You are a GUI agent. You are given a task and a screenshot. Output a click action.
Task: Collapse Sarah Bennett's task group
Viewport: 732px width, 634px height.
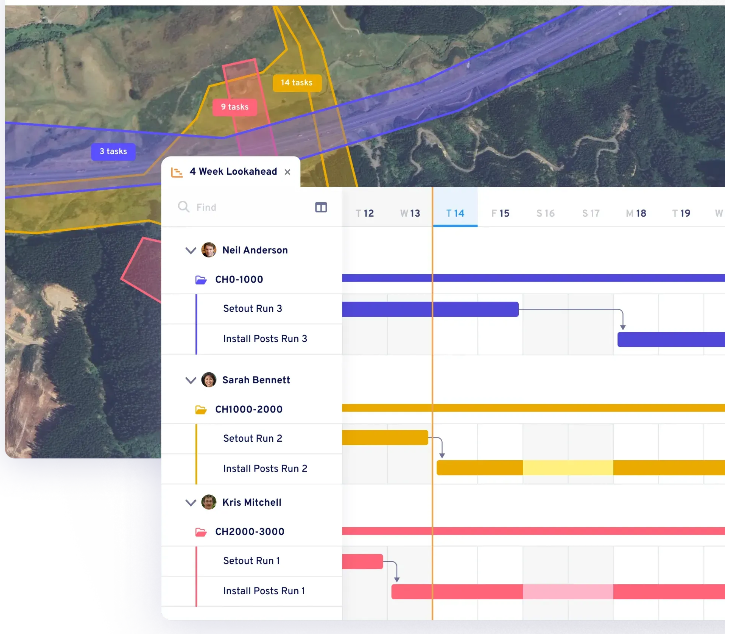pyautogui.click(x=190, y=380)
